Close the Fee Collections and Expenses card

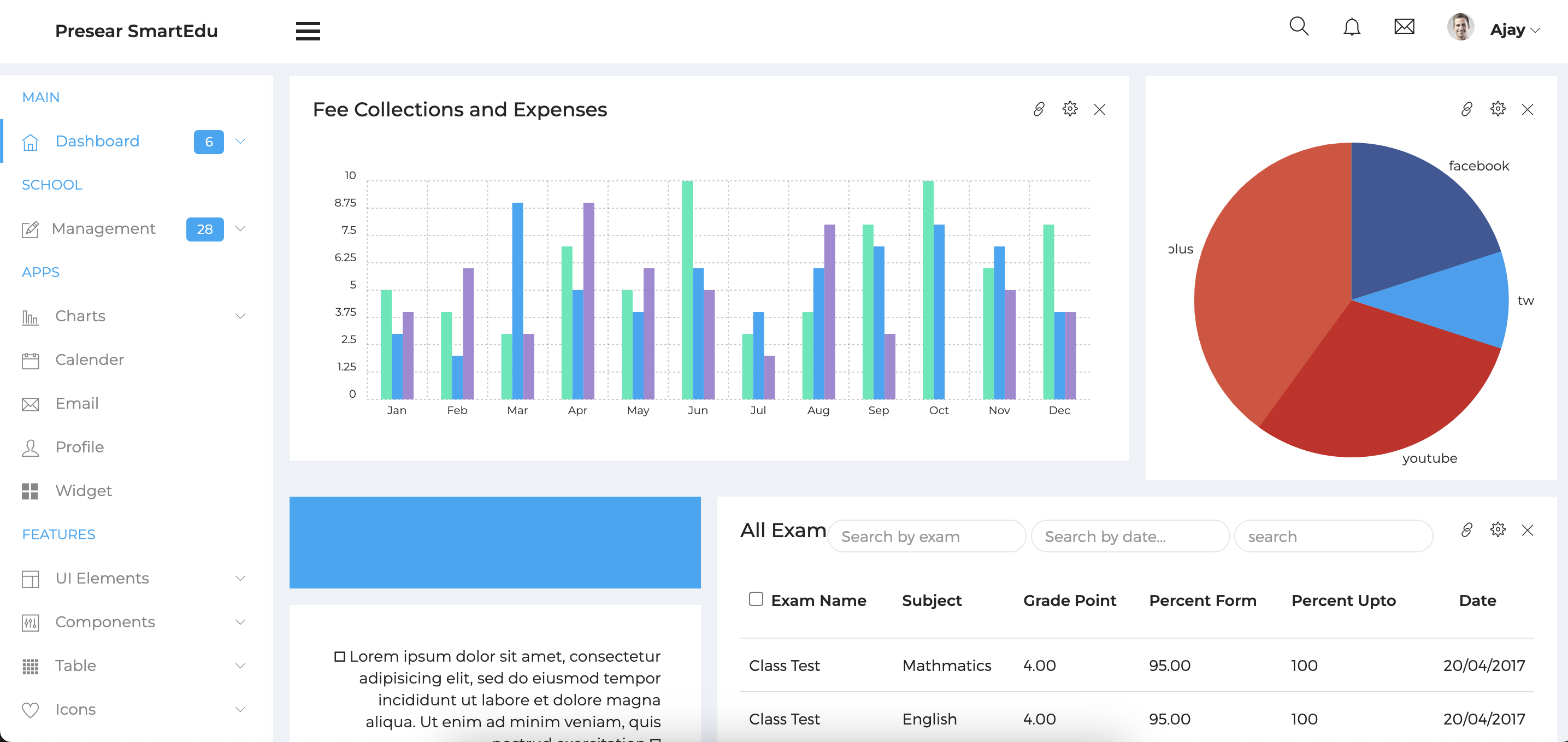coord(1100,110)
